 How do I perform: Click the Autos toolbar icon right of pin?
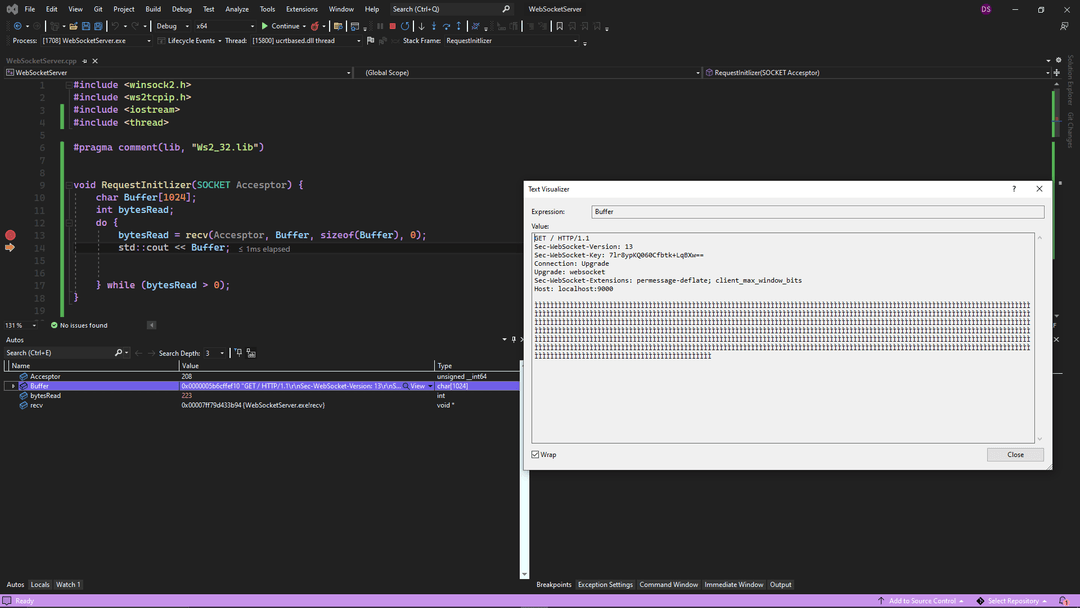click(x=251, y=353)
